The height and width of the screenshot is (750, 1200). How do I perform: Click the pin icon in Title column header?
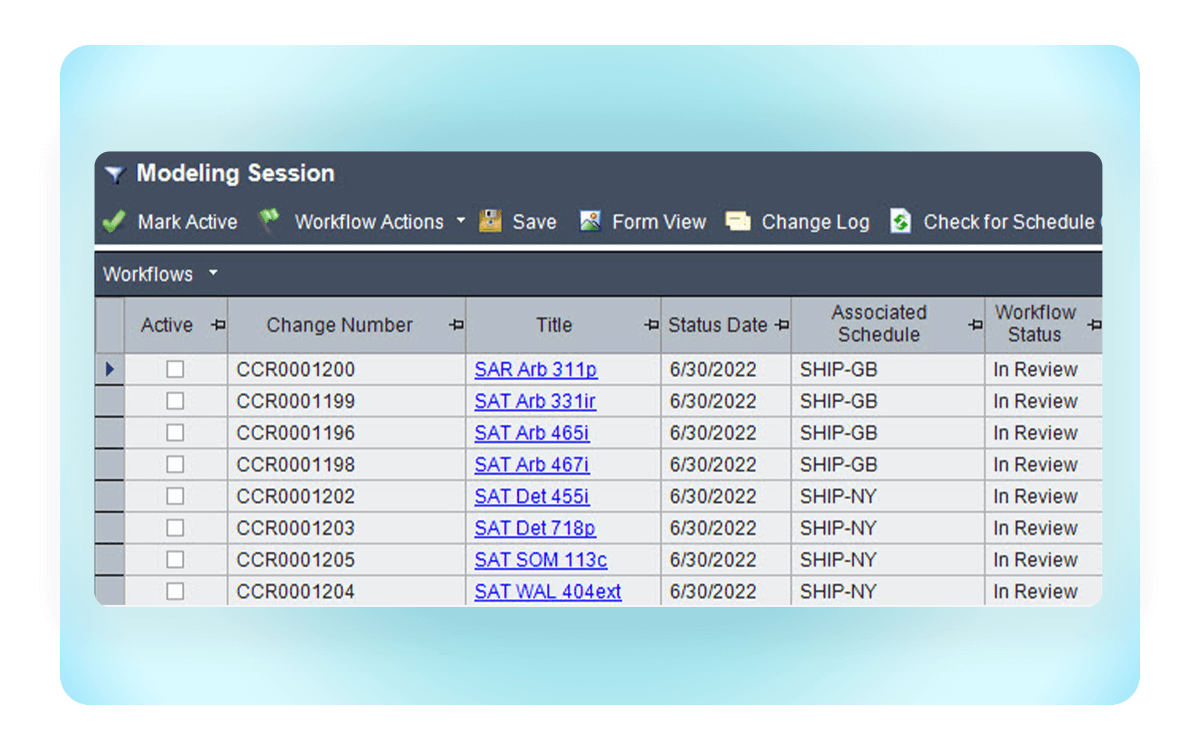coord(651,325)
